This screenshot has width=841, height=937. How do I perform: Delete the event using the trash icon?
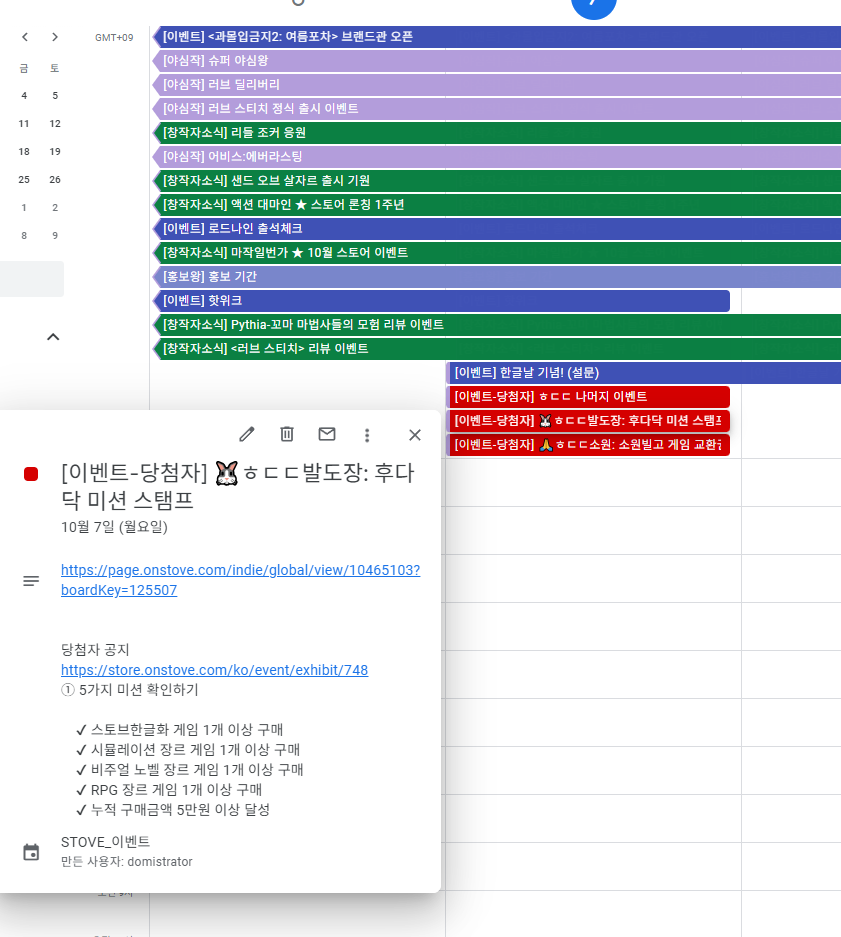coord(287,434)
